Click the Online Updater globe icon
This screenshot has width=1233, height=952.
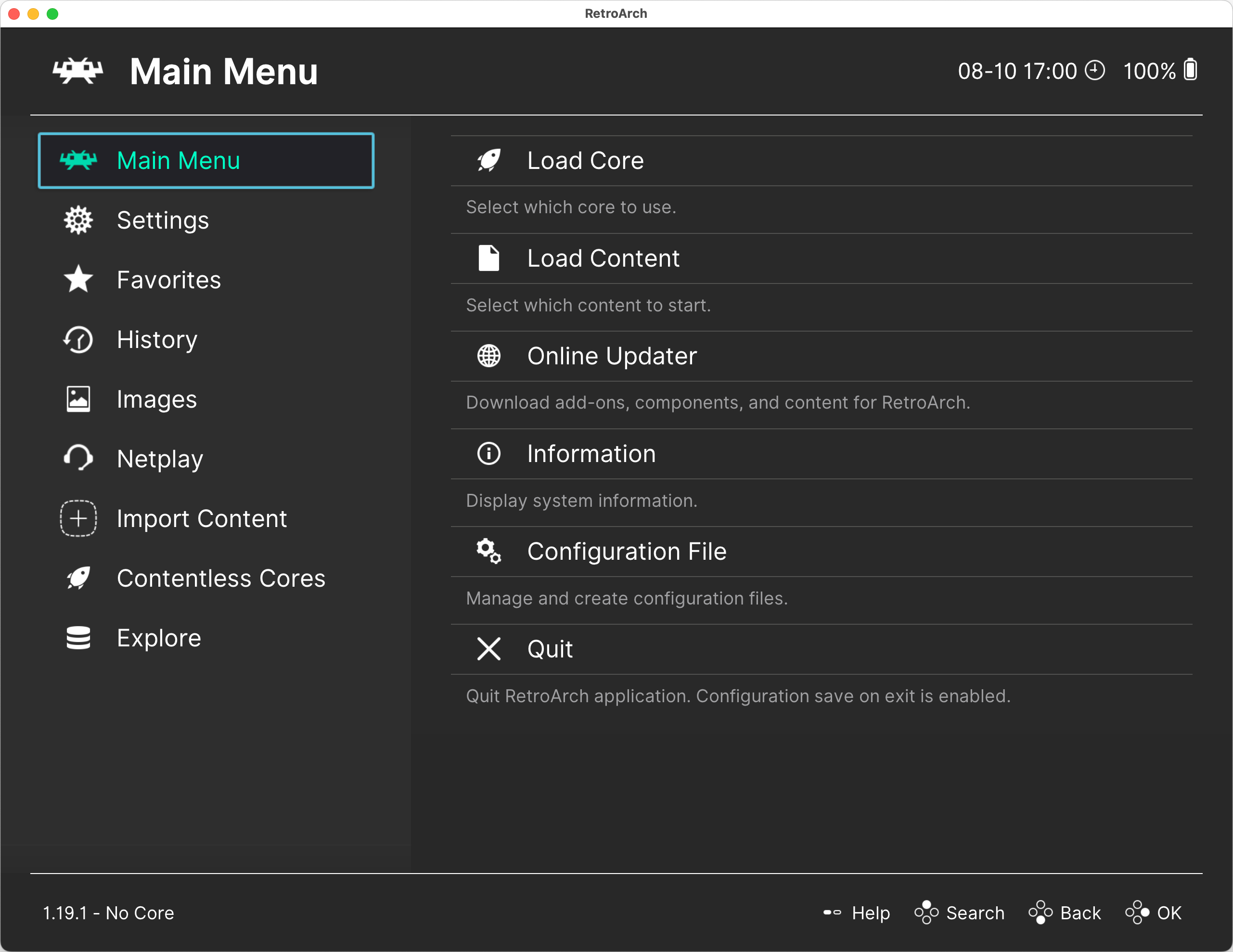point(489,356)
